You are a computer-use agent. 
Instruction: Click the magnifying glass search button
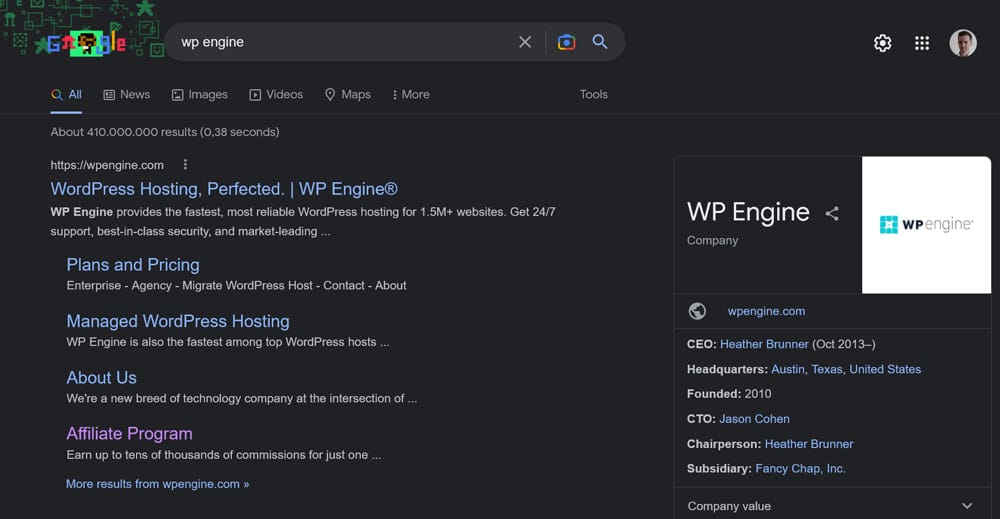599,42
